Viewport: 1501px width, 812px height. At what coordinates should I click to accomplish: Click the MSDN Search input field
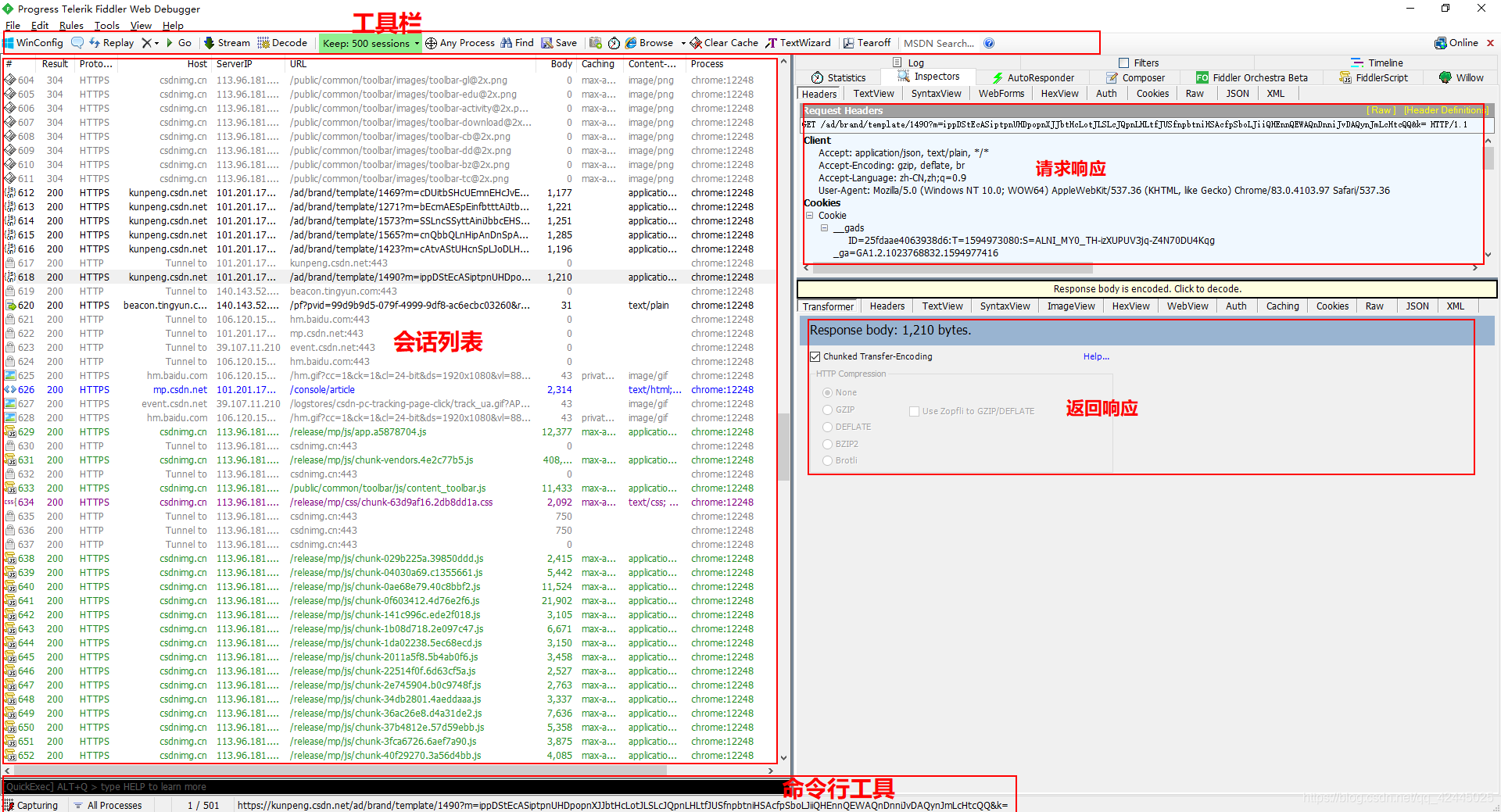(x=940, y=43)
